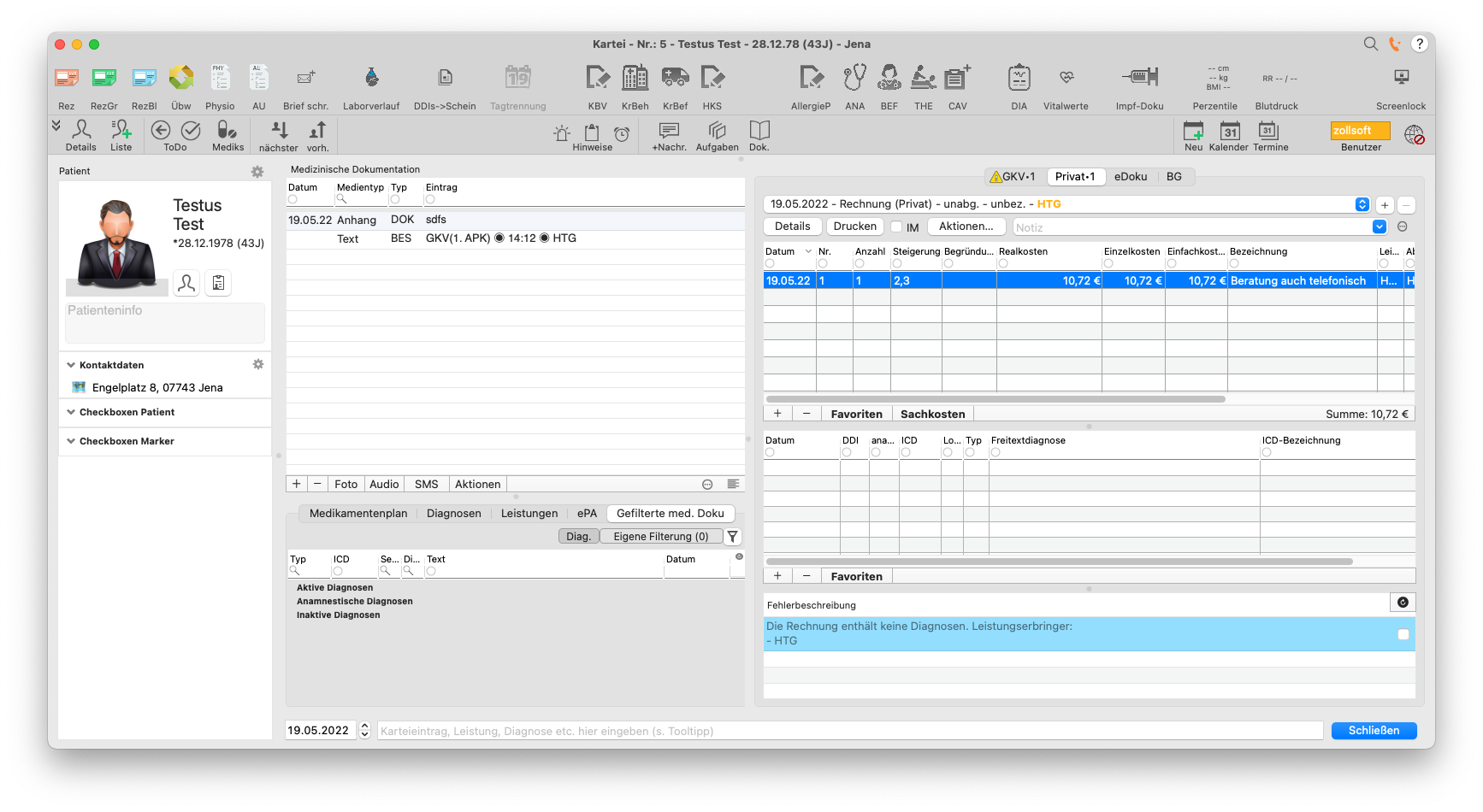Image resolution: width=1483 pixels, height=812 pixels.
Task: Open the DDIs->Schein icon
Action: 445,77
